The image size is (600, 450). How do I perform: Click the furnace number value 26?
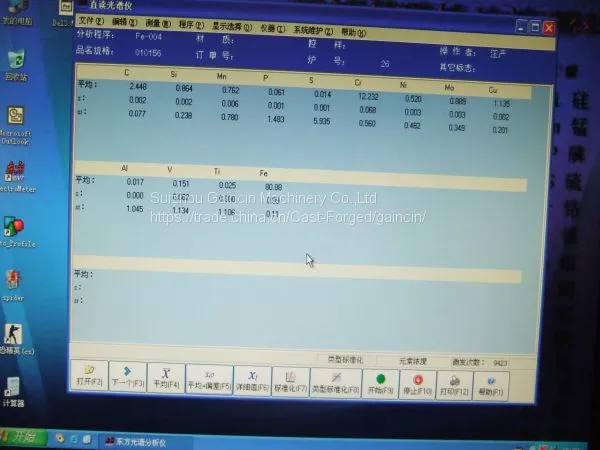click(385, 64)
